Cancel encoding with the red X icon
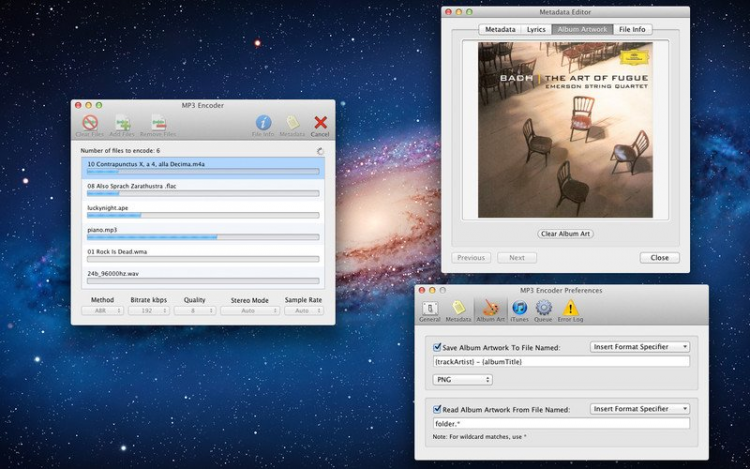The width and height of the screenshot is (750, 469). [320, 124]
